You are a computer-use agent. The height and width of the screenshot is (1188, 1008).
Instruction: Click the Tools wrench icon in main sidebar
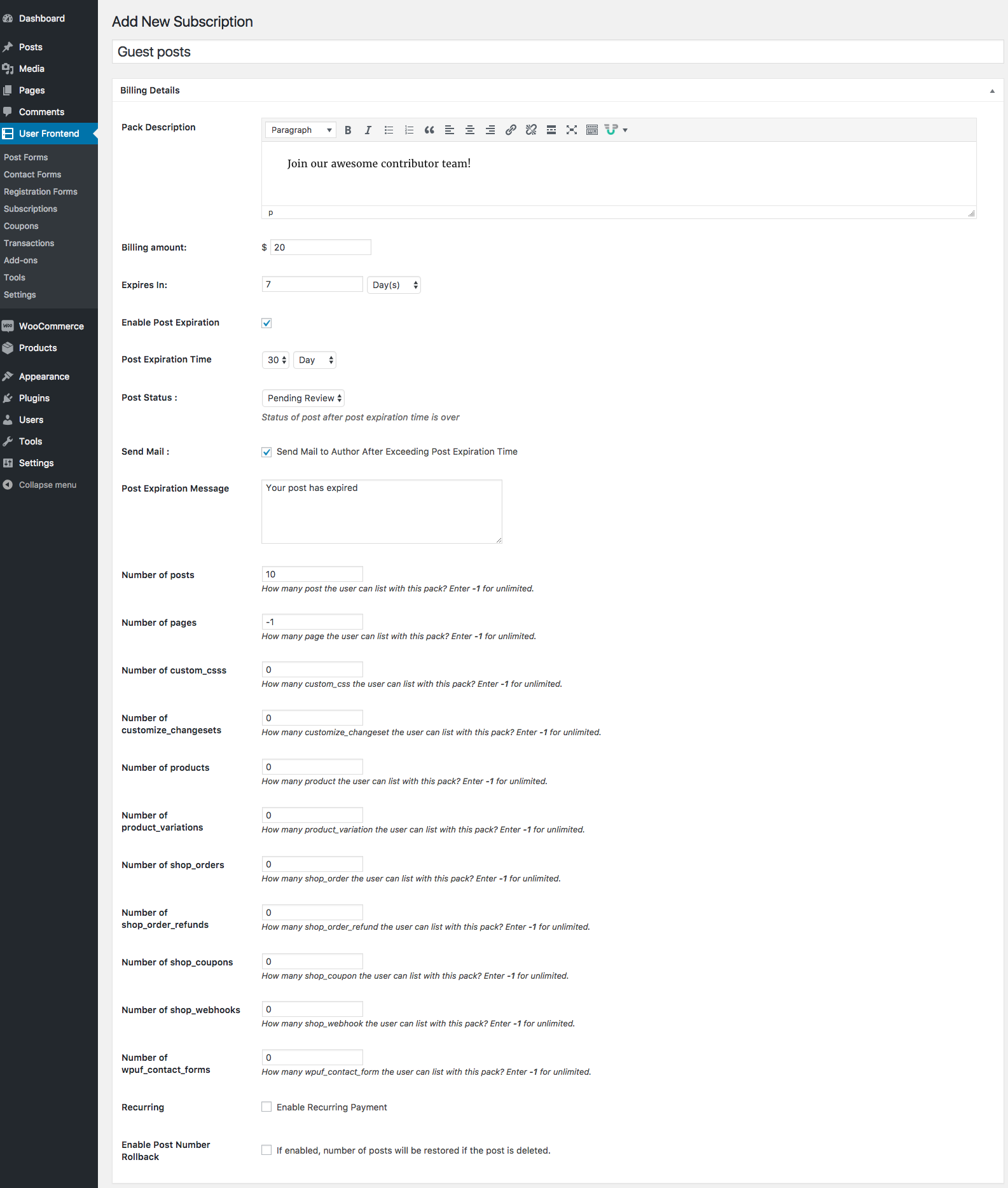click(x=8, y=441)
